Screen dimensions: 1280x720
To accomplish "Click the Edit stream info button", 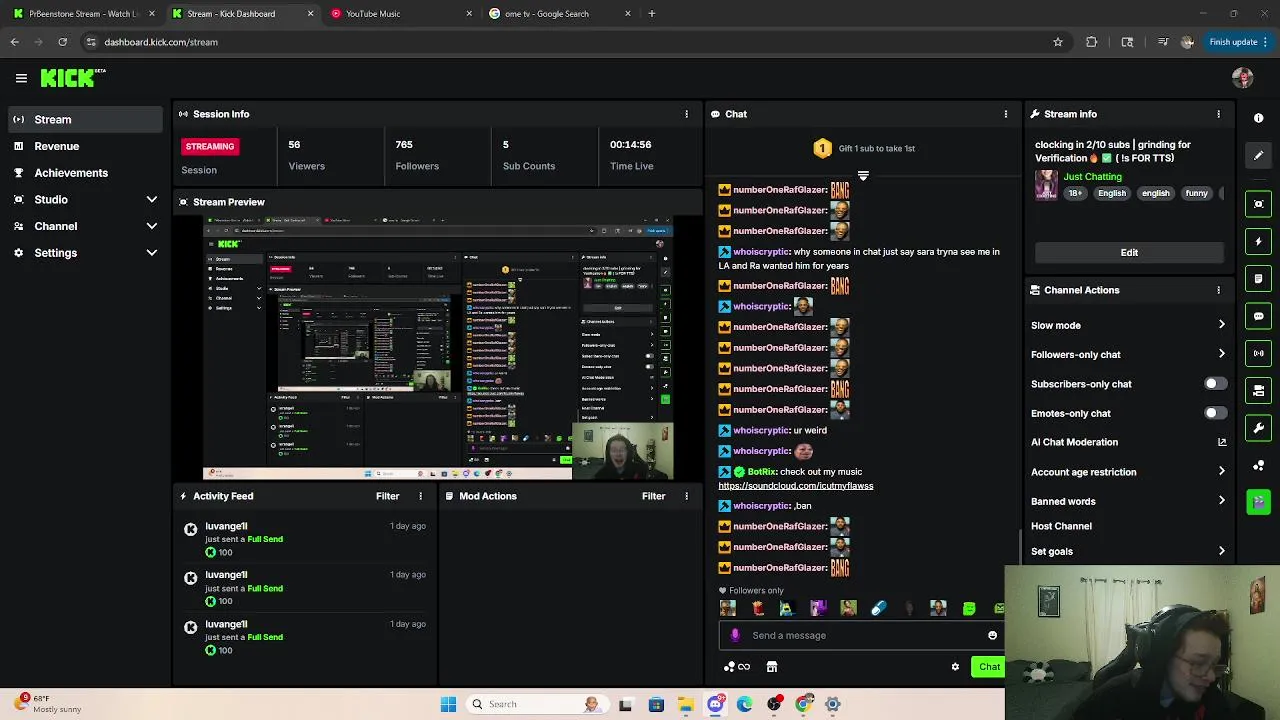I will 1129,252.
